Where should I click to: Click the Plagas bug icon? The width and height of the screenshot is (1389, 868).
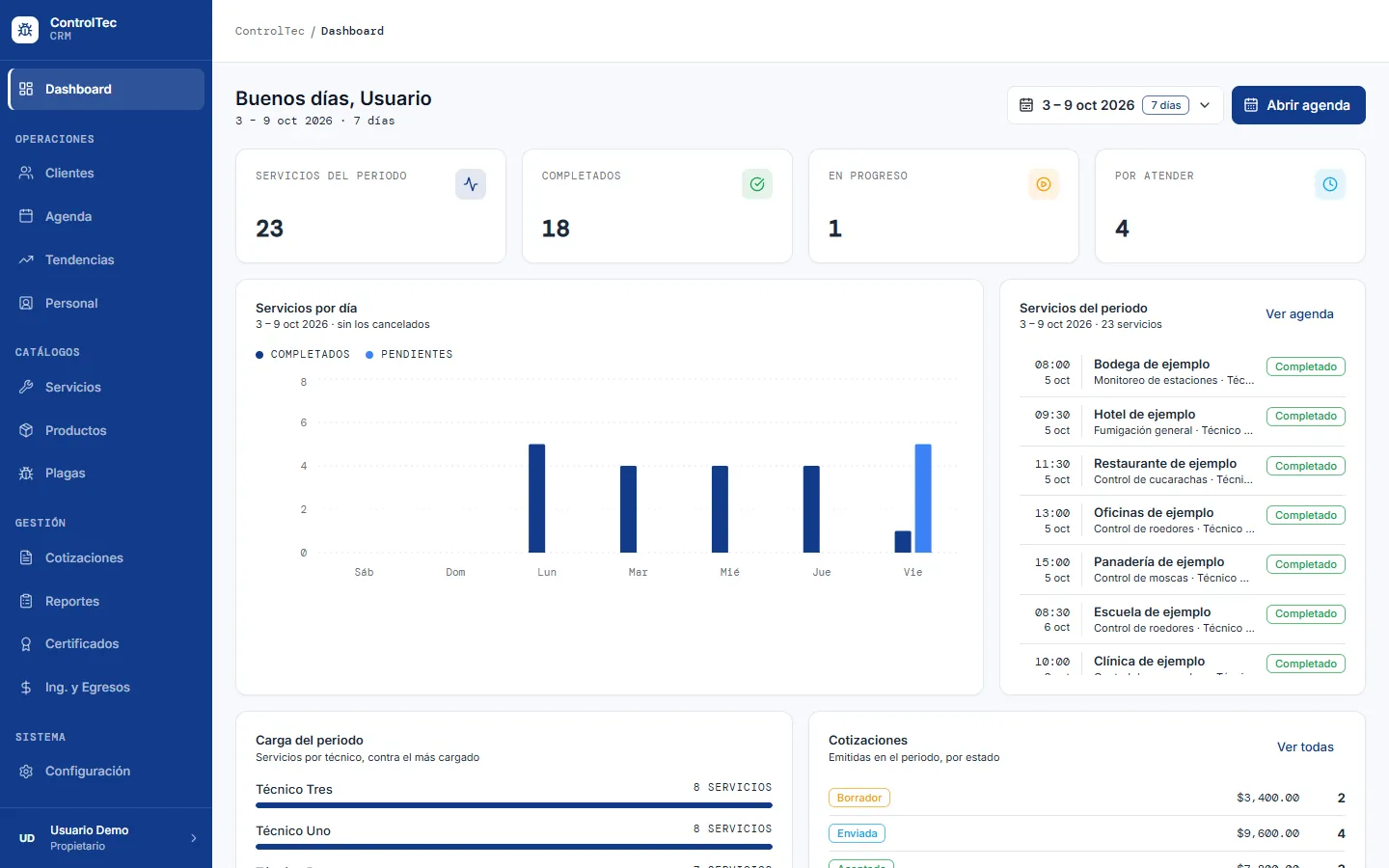click(x=26, y=473)
